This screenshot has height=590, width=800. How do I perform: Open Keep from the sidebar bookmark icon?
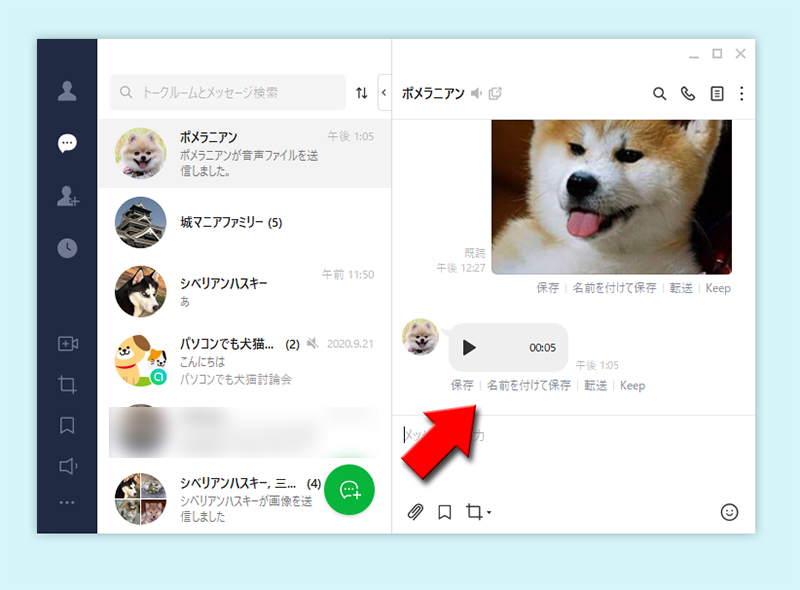67,427
